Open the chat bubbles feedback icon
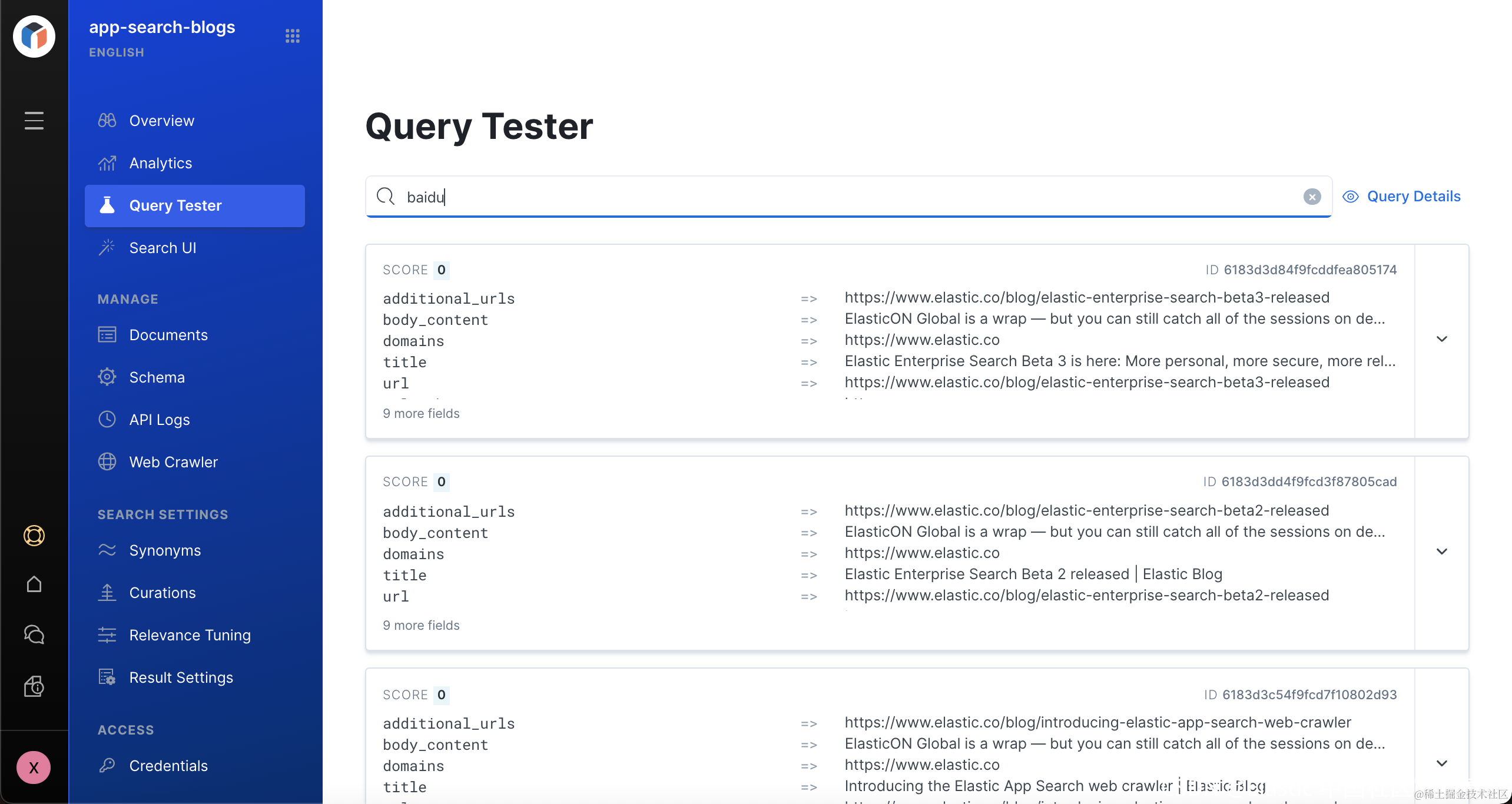 [x=34, y=634]
